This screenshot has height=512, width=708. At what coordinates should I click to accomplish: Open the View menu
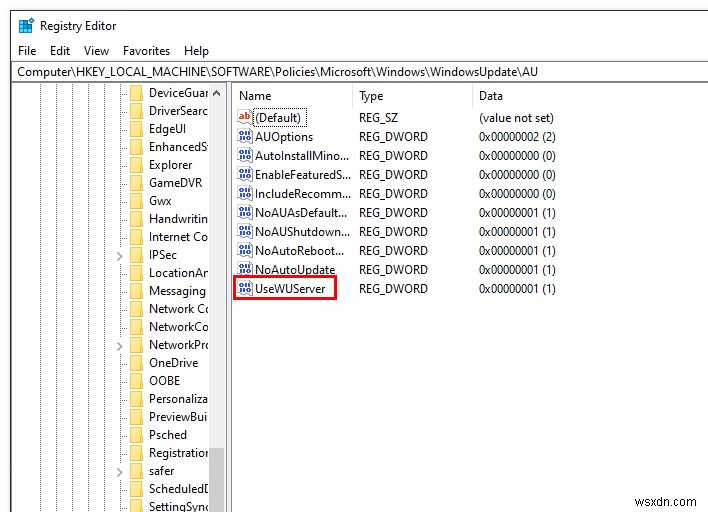click(96, 51)
